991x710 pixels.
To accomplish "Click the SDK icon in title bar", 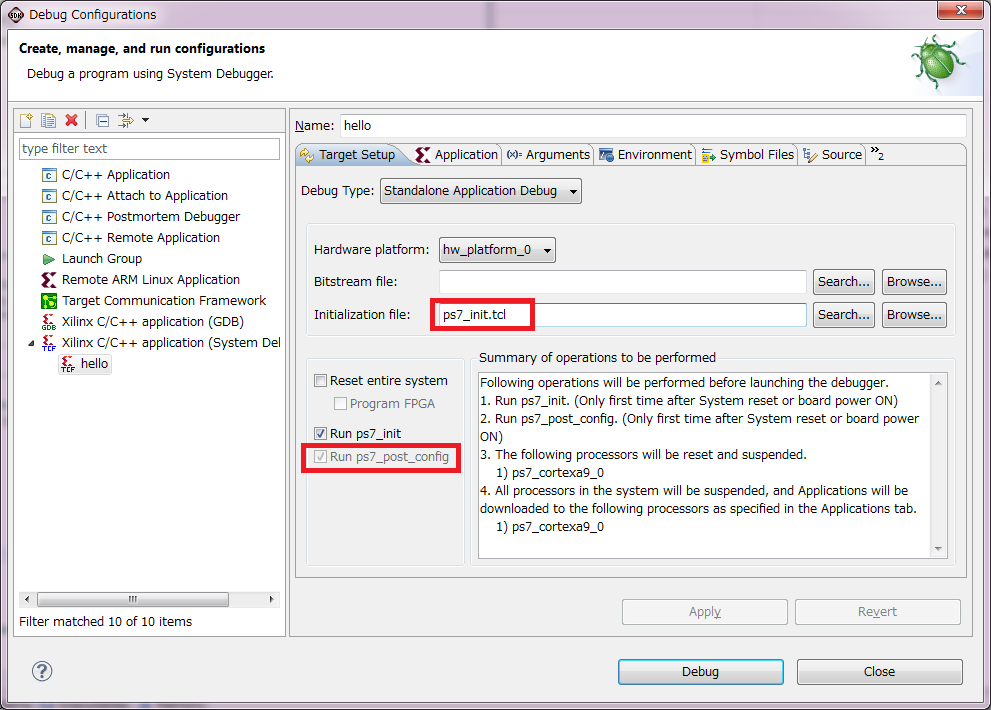I will [x=16, y=15].
